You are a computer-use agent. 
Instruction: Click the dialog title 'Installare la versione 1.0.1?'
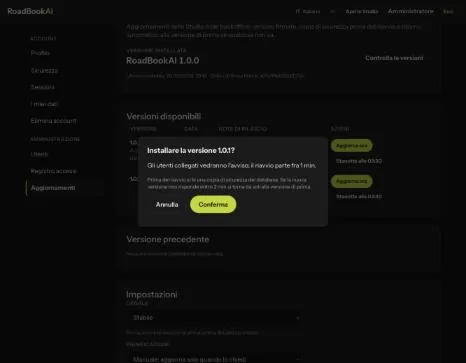tap(191, 151)
